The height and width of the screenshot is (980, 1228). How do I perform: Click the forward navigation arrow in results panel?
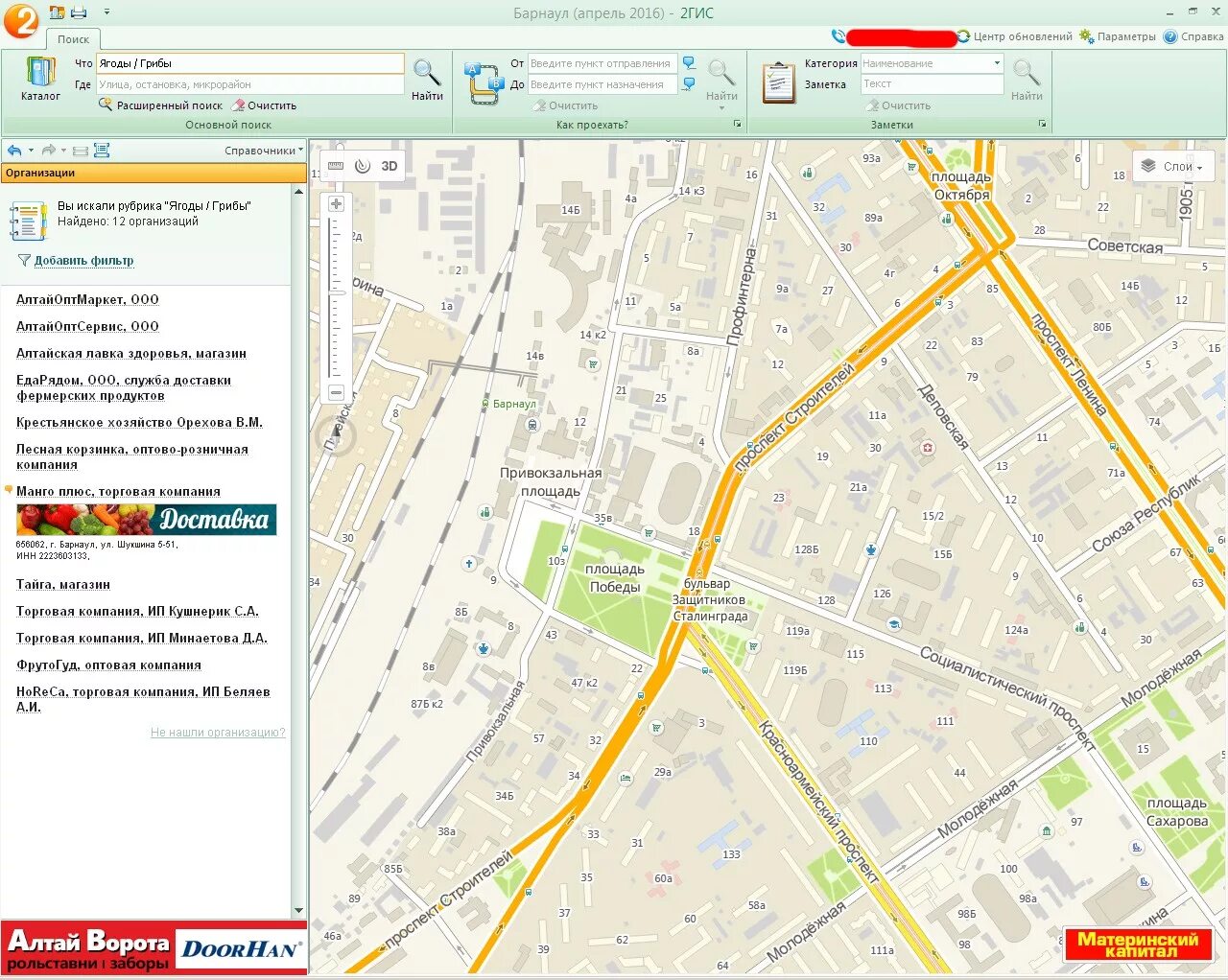(48, 151)
